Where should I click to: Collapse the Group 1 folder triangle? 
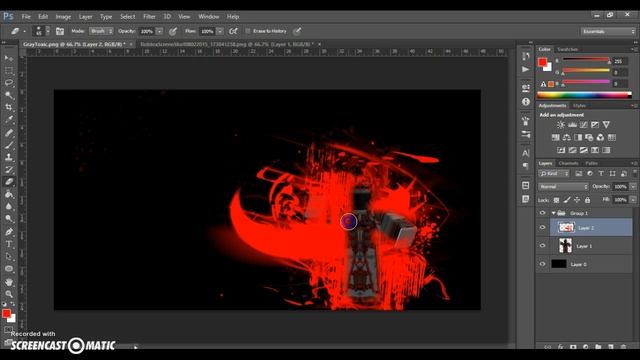553,213
